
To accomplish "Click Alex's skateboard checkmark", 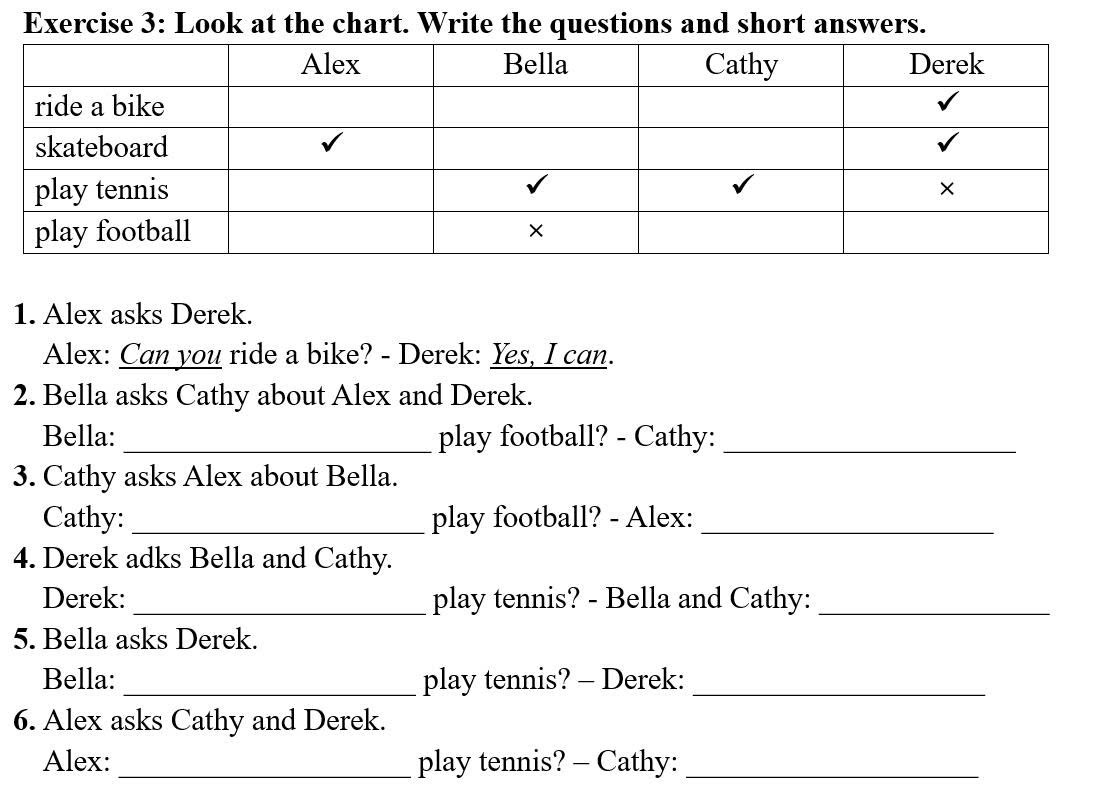I will [x=332, y=144].
